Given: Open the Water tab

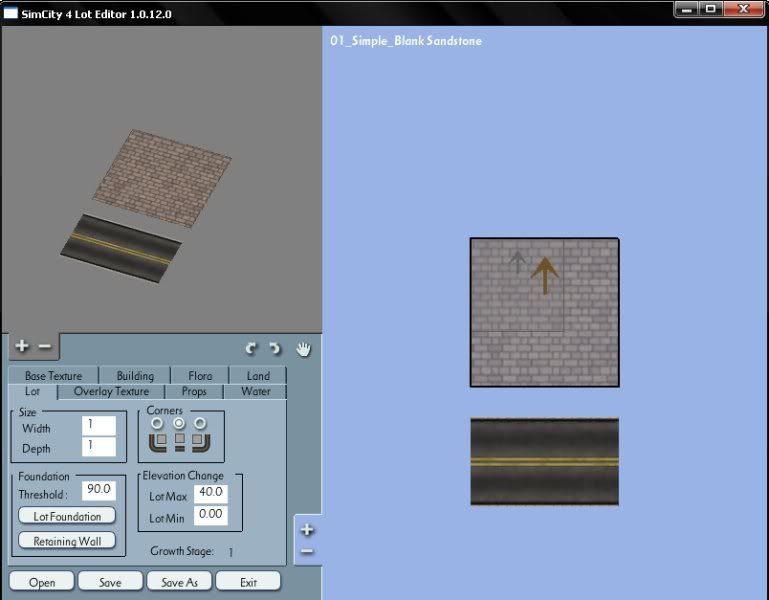Looking at the screenshot, I should (x=256, y=391).
